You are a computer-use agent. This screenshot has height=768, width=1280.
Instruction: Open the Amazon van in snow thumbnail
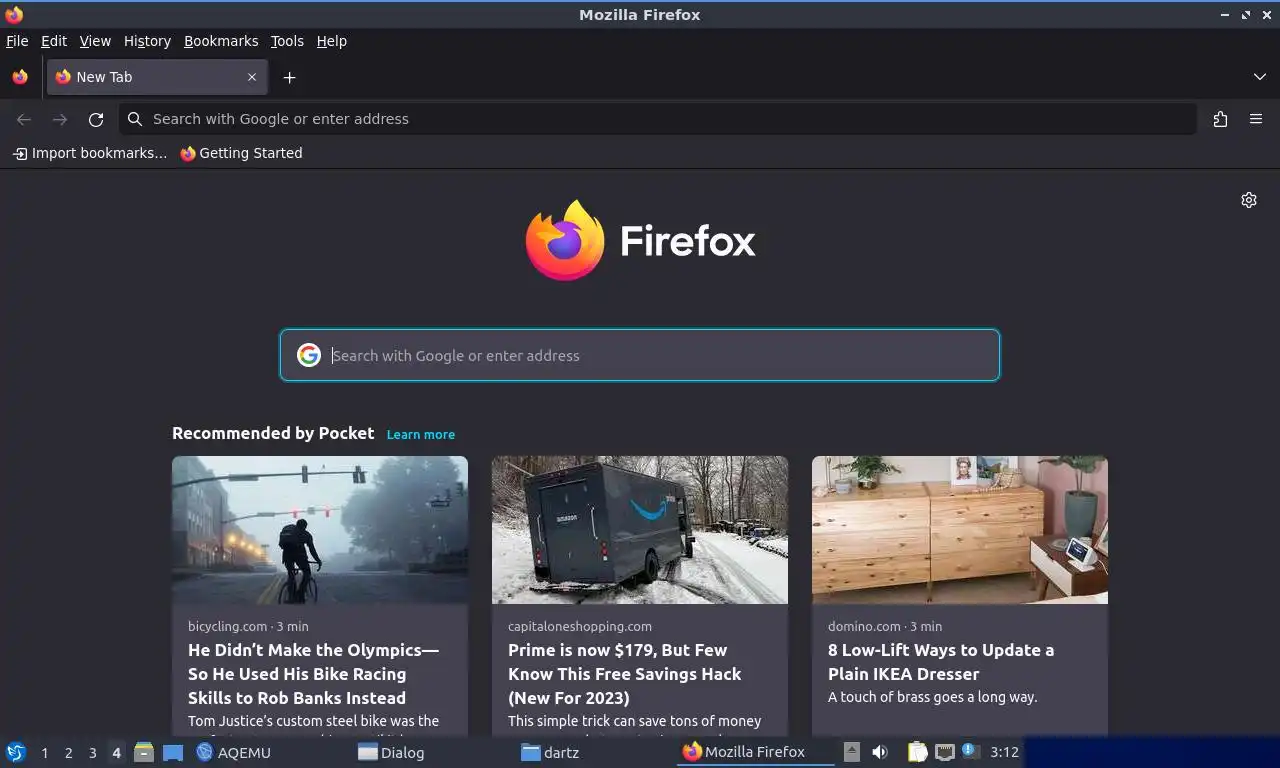pos(640,530)
